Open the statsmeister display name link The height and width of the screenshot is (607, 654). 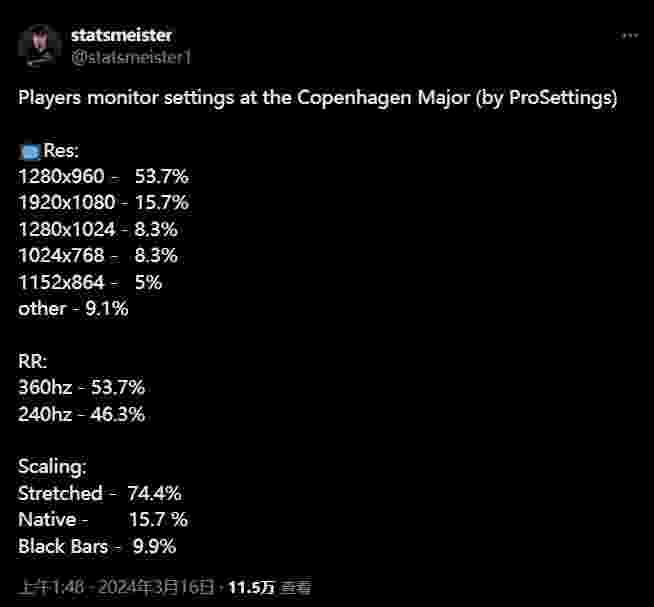(x=121, y=35)
